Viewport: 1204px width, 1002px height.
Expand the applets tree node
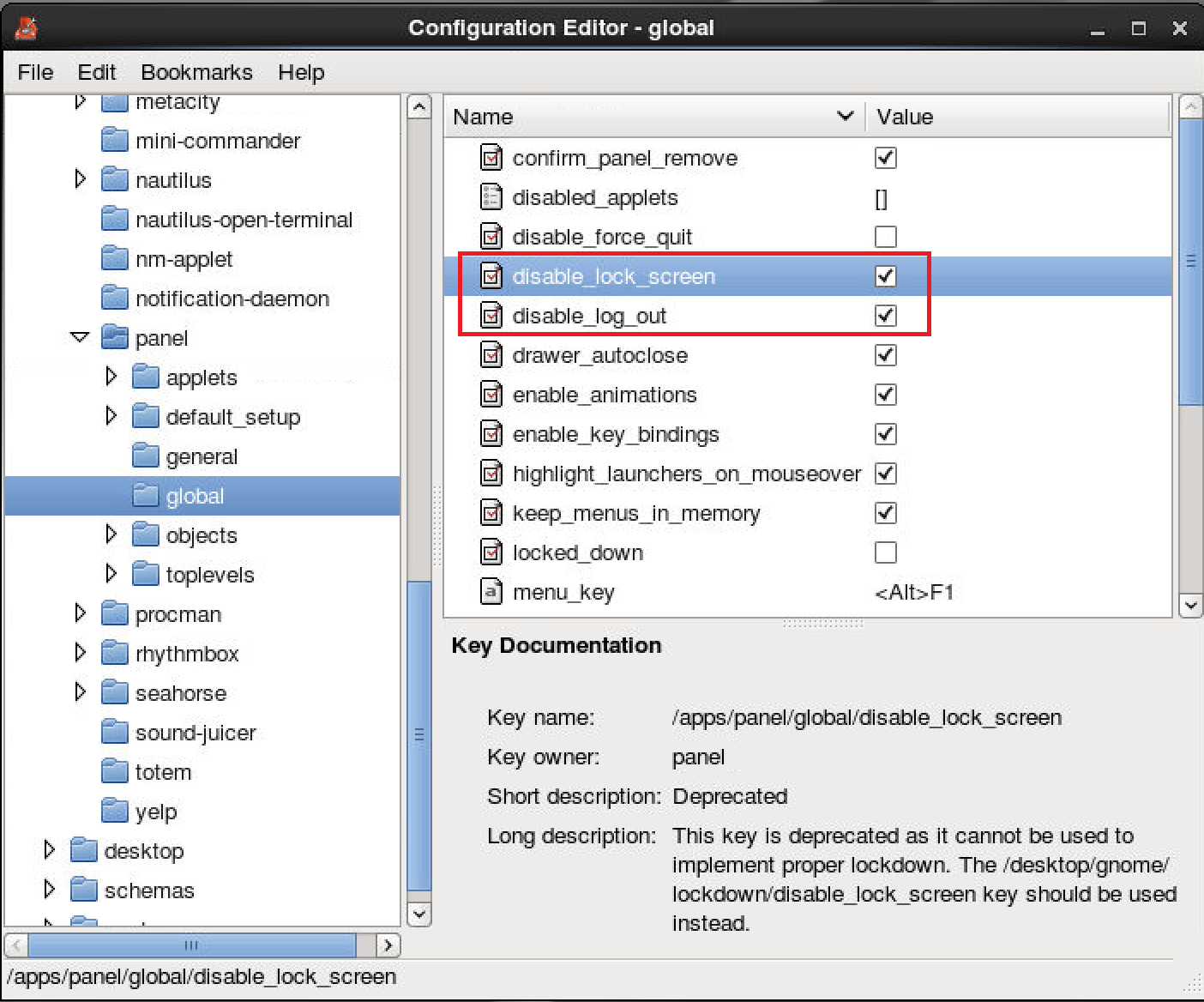tap(111, 376)
